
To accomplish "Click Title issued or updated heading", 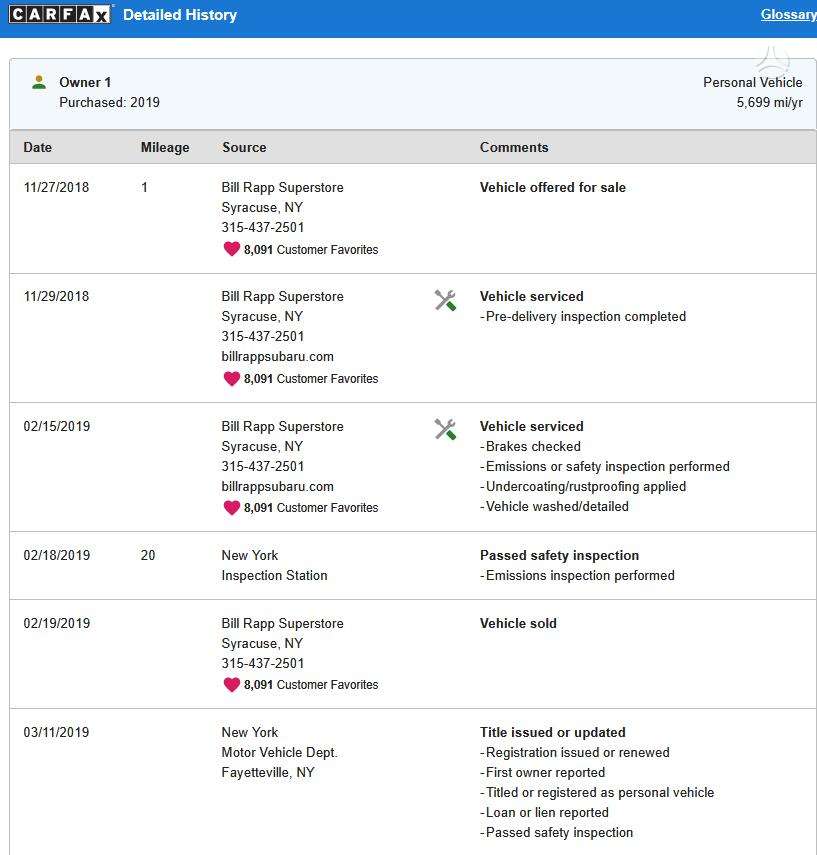I will pyautogui.click(x=552, y=732).
